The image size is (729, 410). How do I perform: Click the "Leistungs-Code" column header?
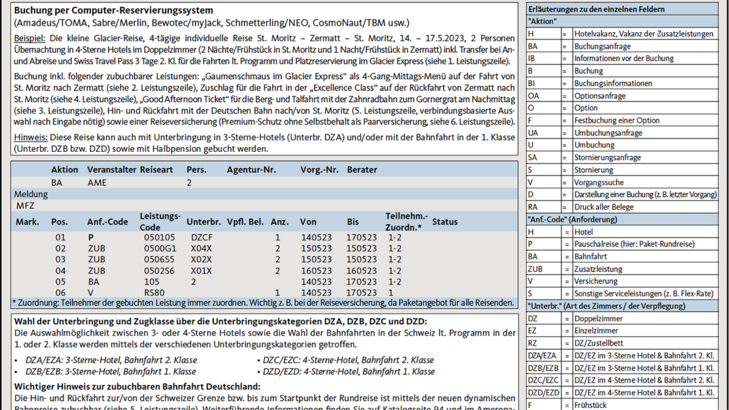[x=160, y=222]
